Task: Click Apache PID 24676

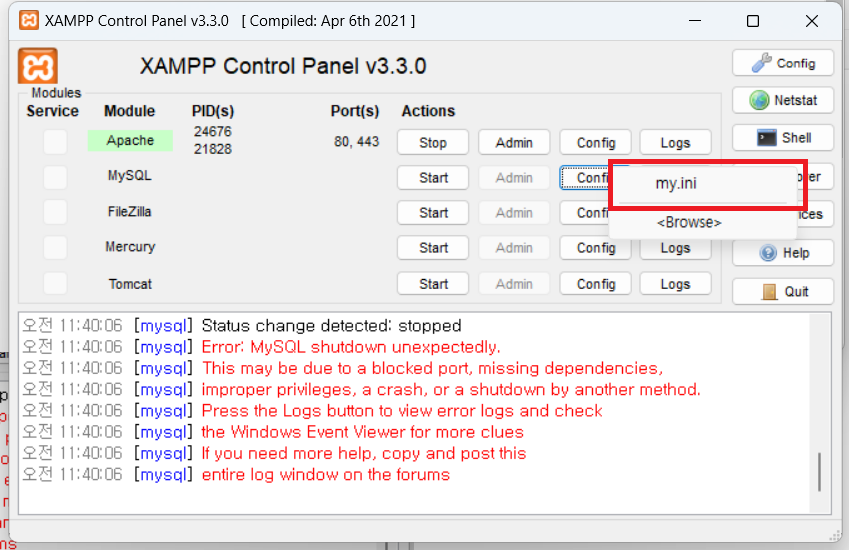Action: point(213,132)
